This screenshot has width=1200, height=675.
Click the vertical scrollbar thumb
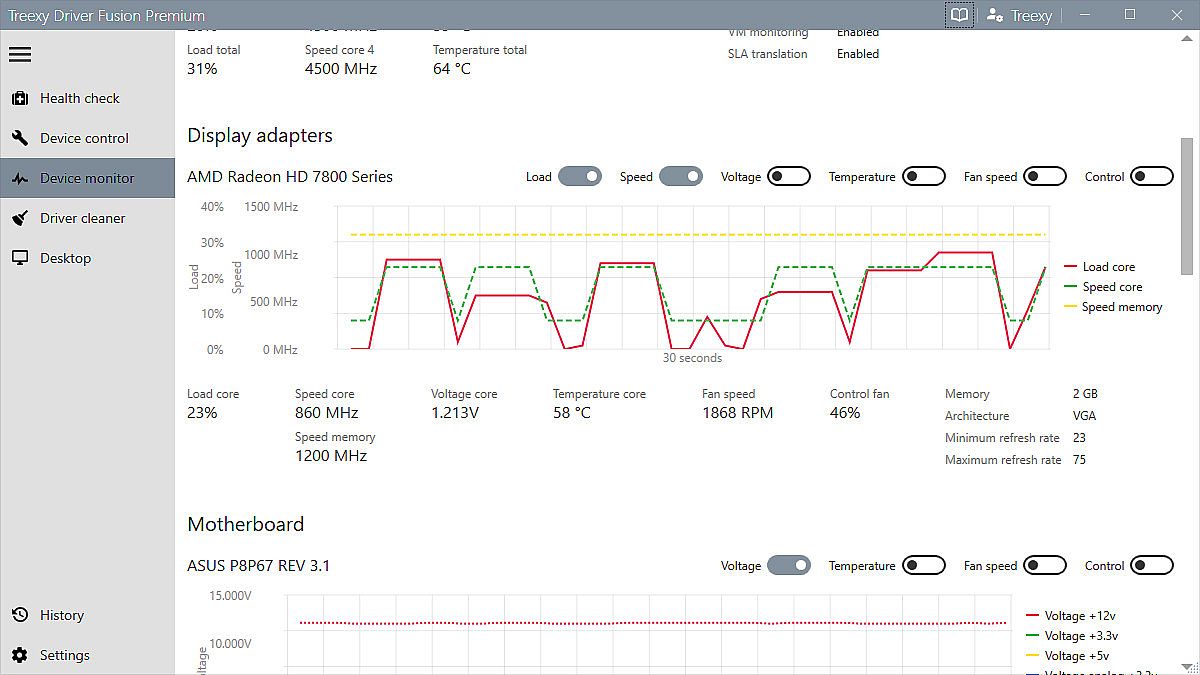tap(1187, 206)
